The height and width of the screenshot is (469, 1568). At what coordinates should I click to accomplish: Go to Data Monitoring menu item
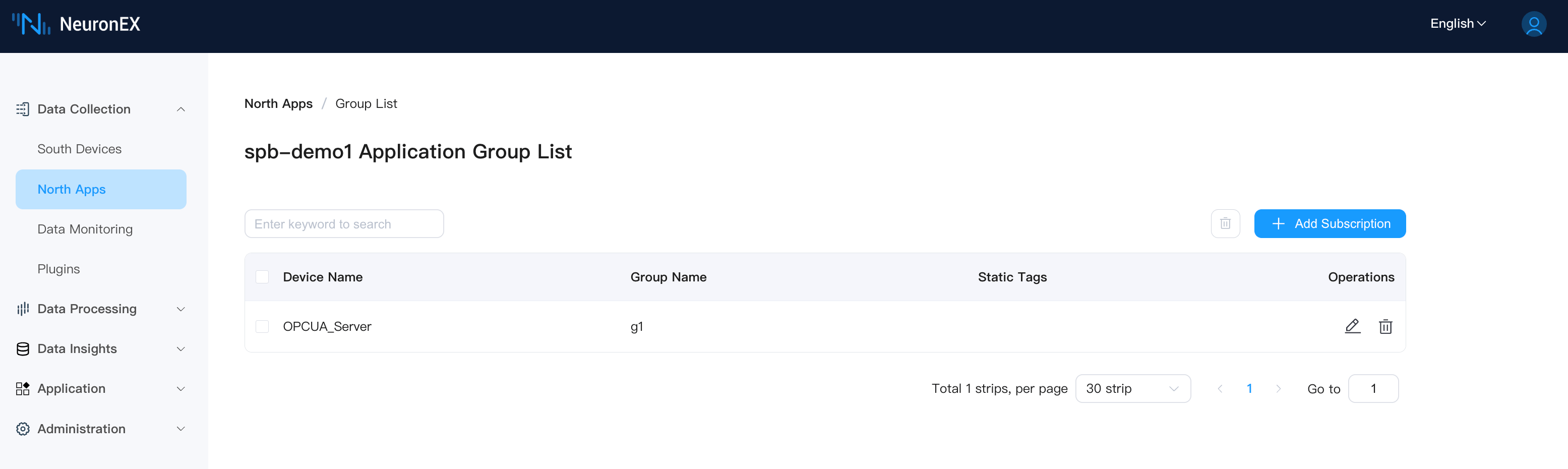coord(85,229)
